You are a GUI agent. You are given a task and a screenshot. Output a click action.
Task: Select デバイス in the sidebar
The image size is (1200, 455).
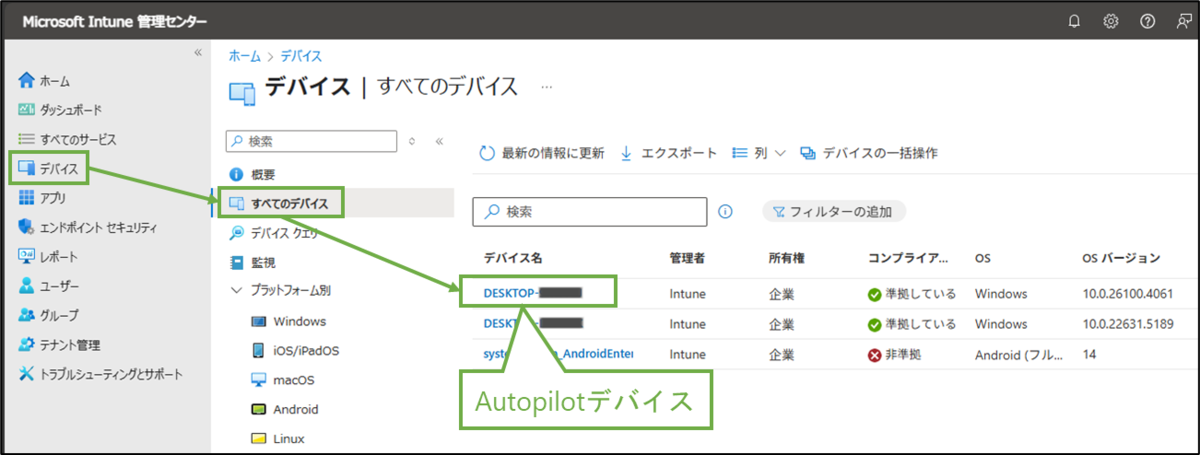pyautogui.click(x=49, y=167)
